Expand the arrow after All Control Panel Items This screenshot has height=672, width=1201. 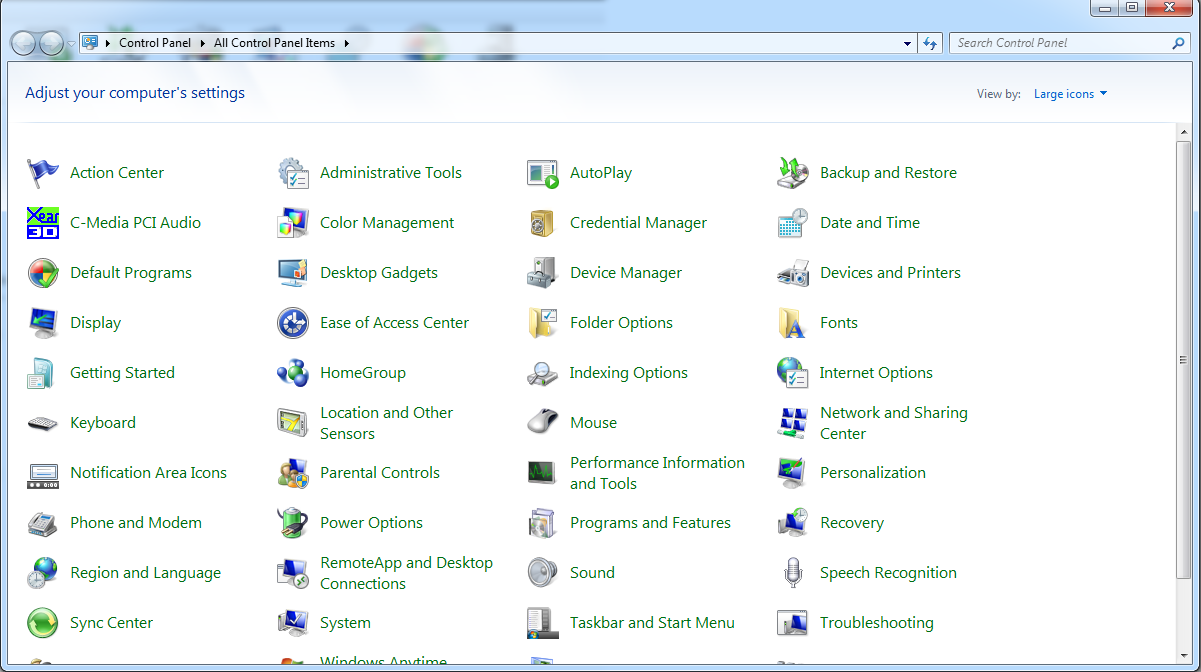pos(347,44)
